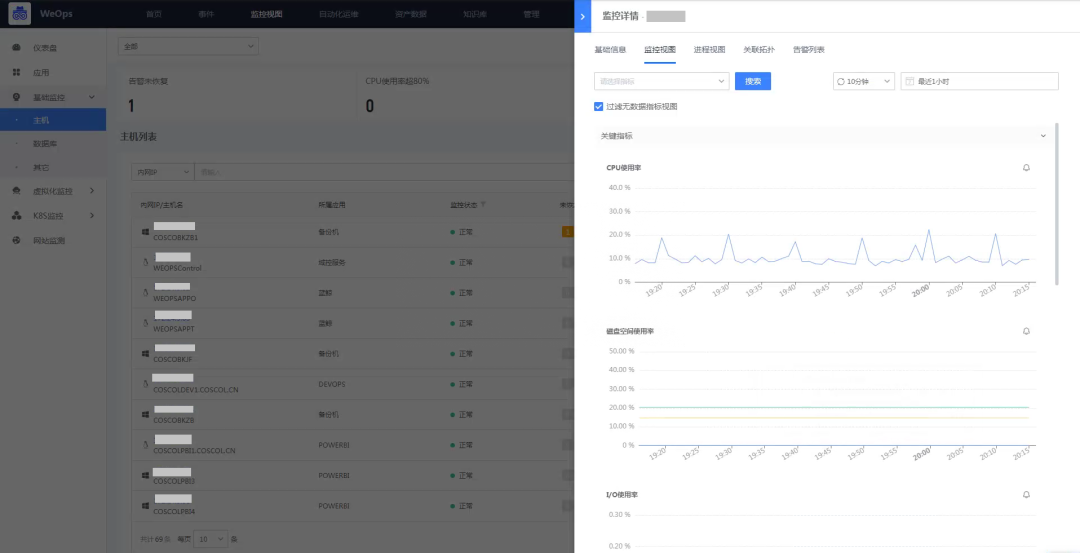
Task: Click the Windows icon in the COSCOLPBI3 row
Action: (x=146, y=475)
